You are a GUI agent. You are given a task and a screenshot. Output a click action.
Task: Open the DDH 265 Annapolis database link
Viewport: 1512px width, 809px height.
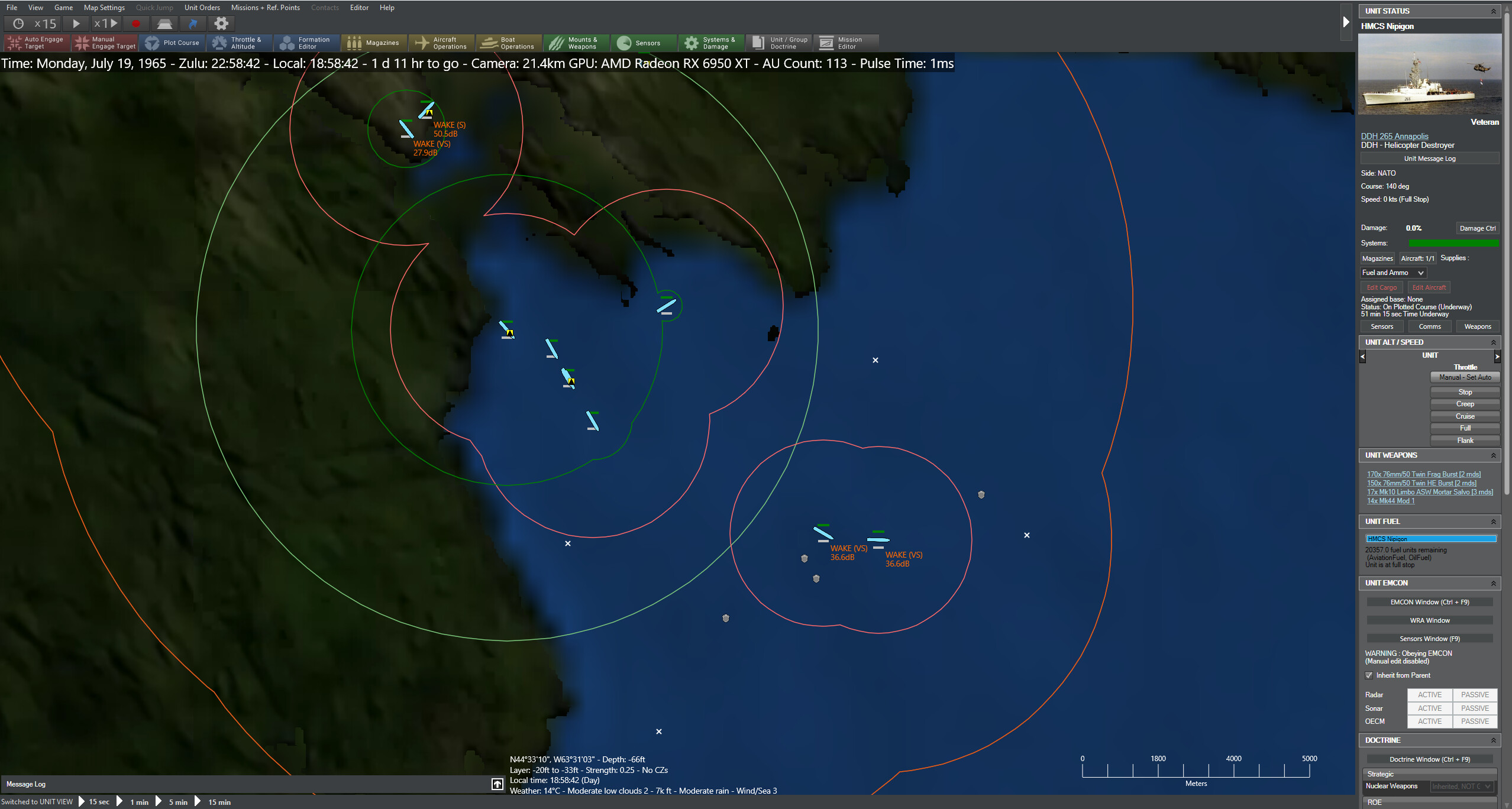tap(1394, 136)
